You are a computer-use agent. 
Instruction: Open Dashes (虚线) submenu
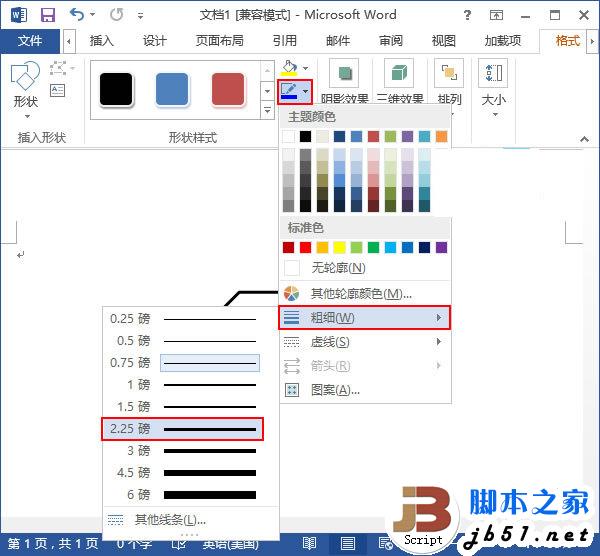point(365,342)
